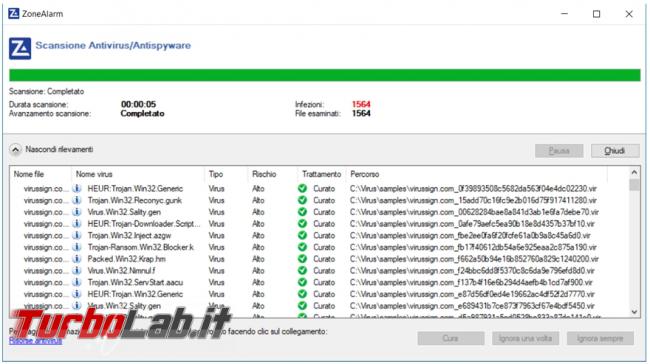Maximize the ZoneAlarm window
The image size is (650, 364).
point(597,14)
